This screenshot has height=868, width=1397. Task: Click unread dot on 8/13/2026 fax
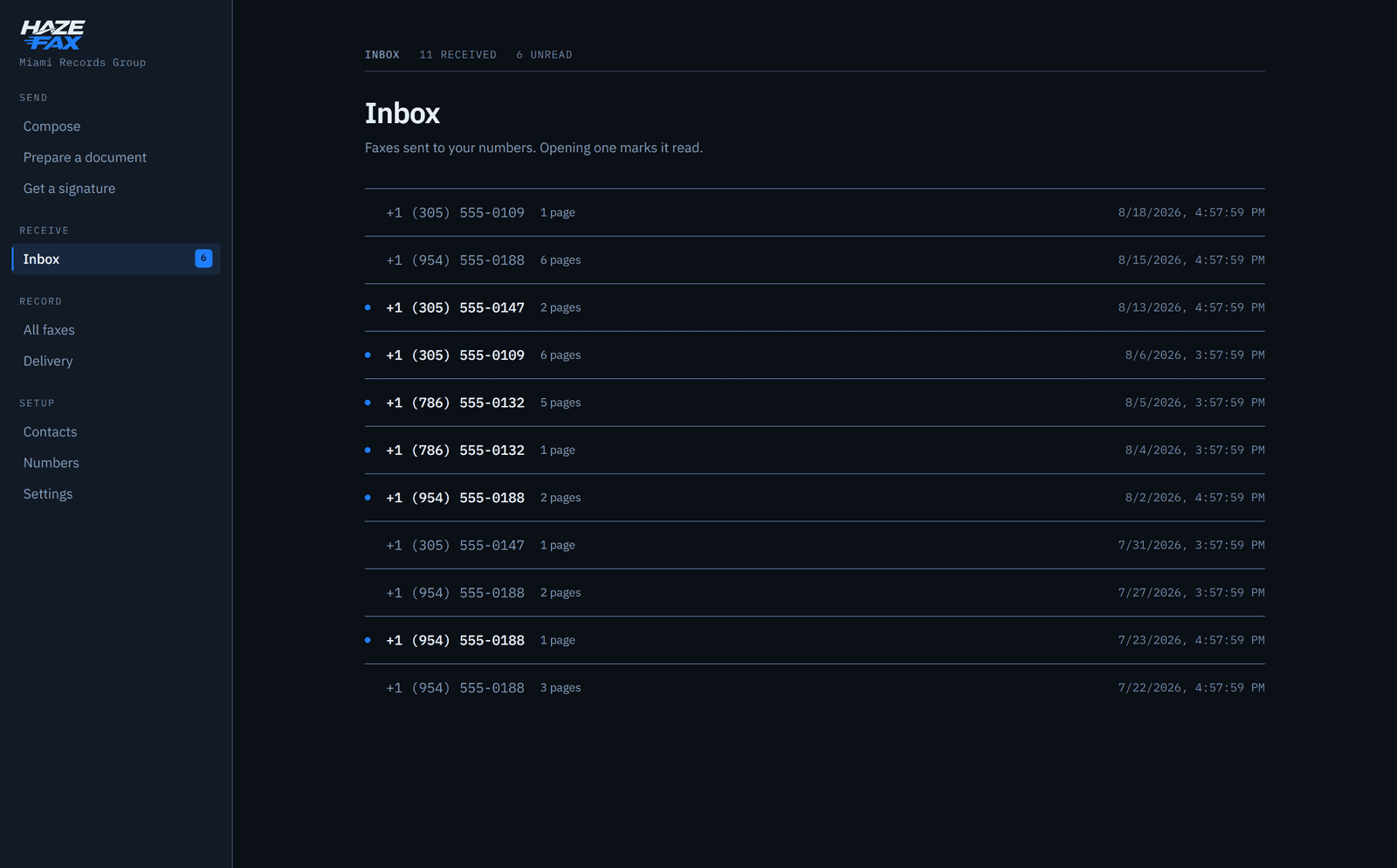pos(368,307)
